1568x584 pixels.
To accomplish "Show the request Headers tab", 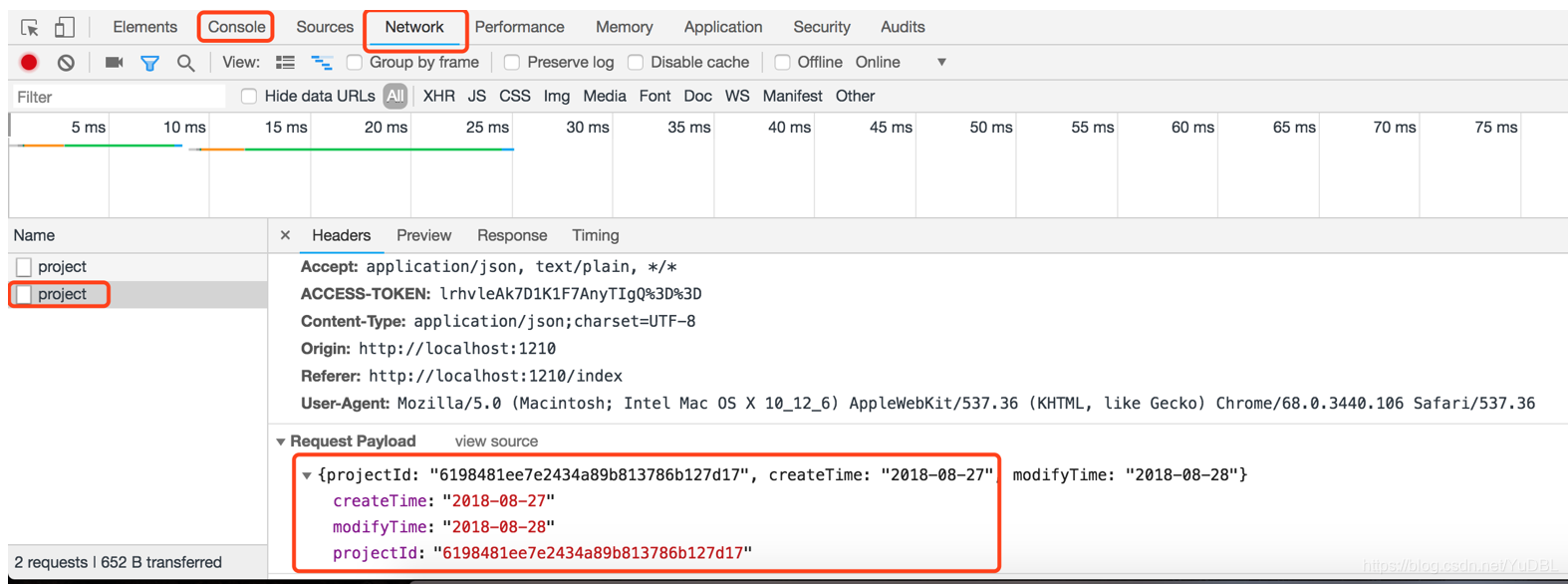I will click(x=342, y=235).
